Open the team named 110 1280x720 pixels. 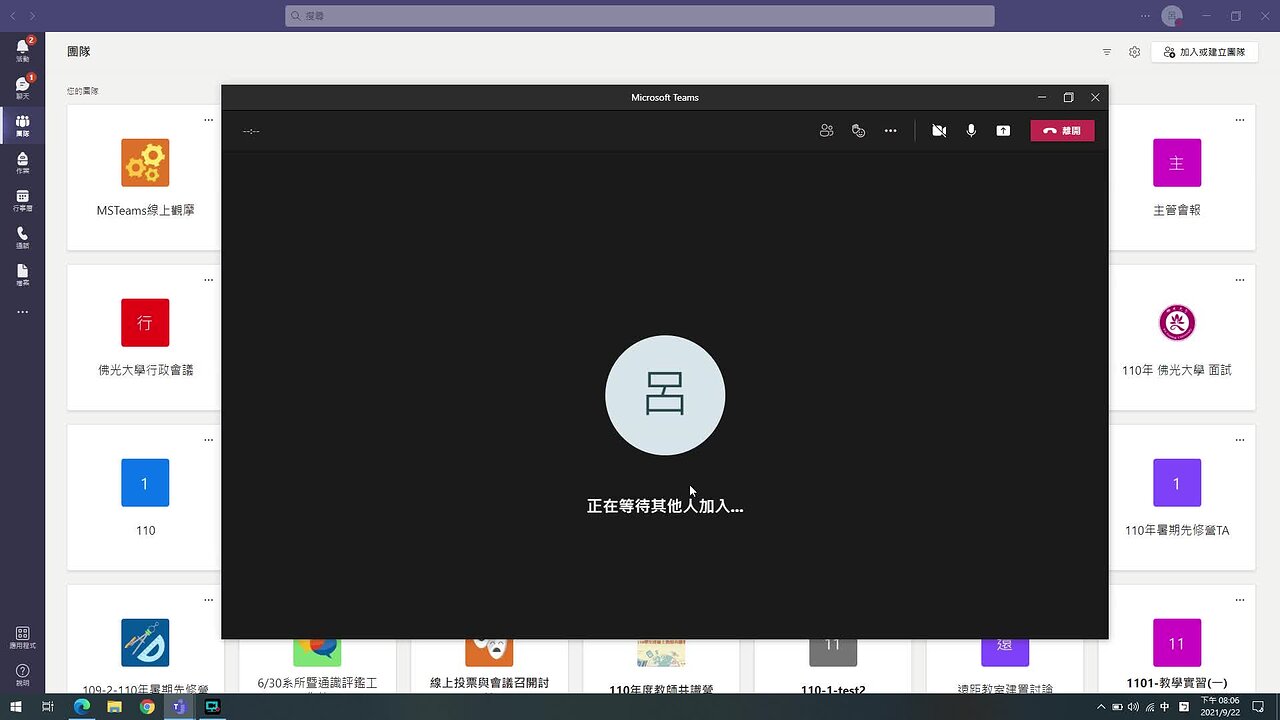145,498
